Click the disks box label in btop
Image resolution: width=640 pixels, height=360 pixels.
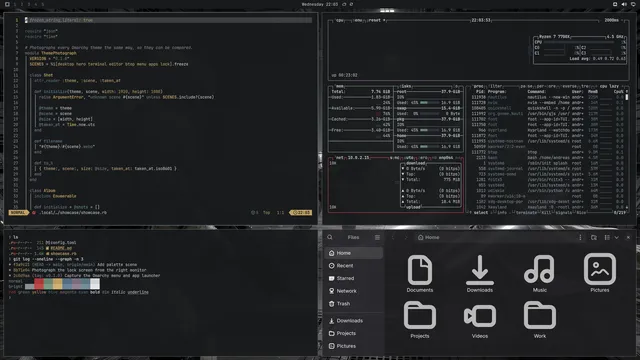[x=406, y=87]
